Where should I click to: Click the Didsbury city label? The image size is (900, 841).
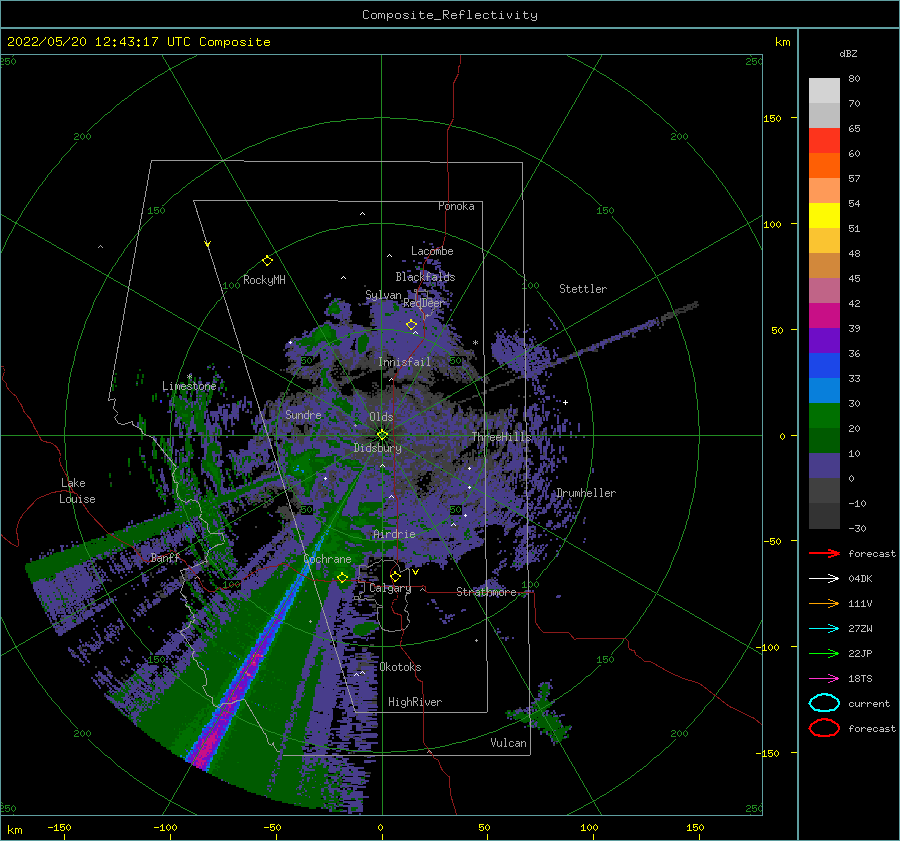(x=377, y=448)
